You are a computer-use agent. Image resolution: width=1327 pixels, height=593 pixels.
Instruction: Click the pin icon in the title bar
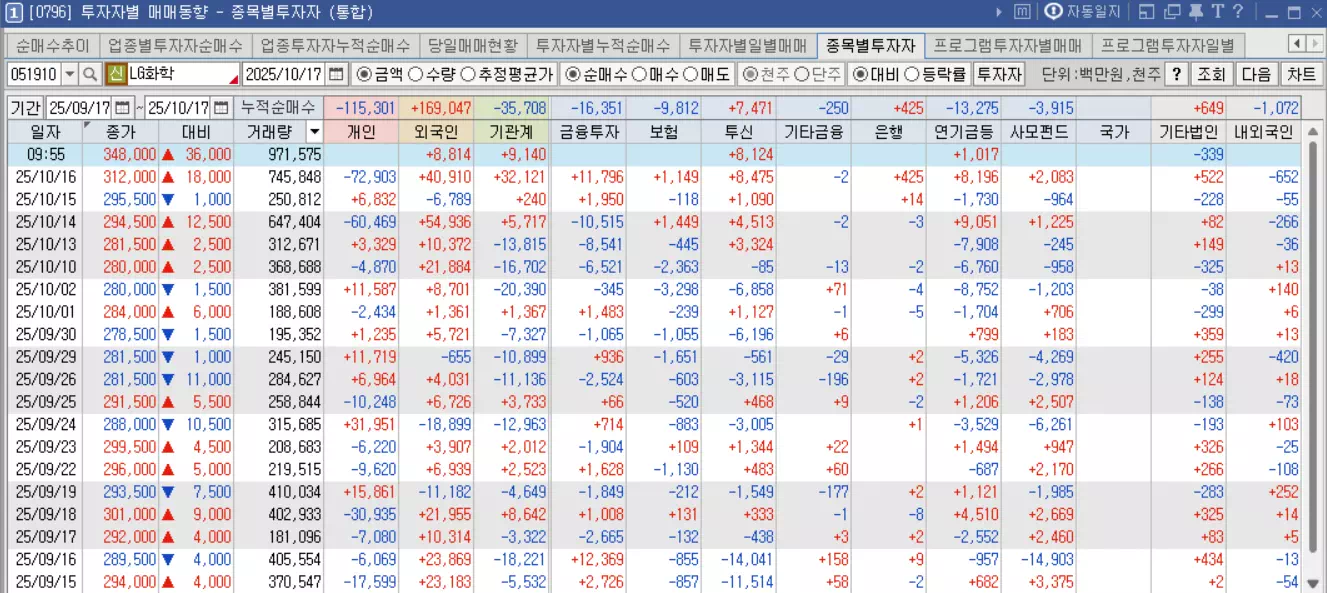1194,12
